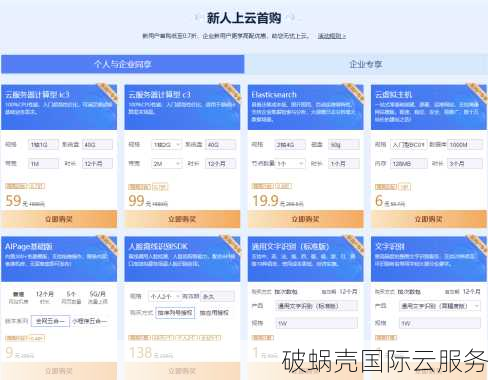Expand the 规格 个人2个 dropdown on the SDK card
488x380 pixels.
tap(165, 296)
